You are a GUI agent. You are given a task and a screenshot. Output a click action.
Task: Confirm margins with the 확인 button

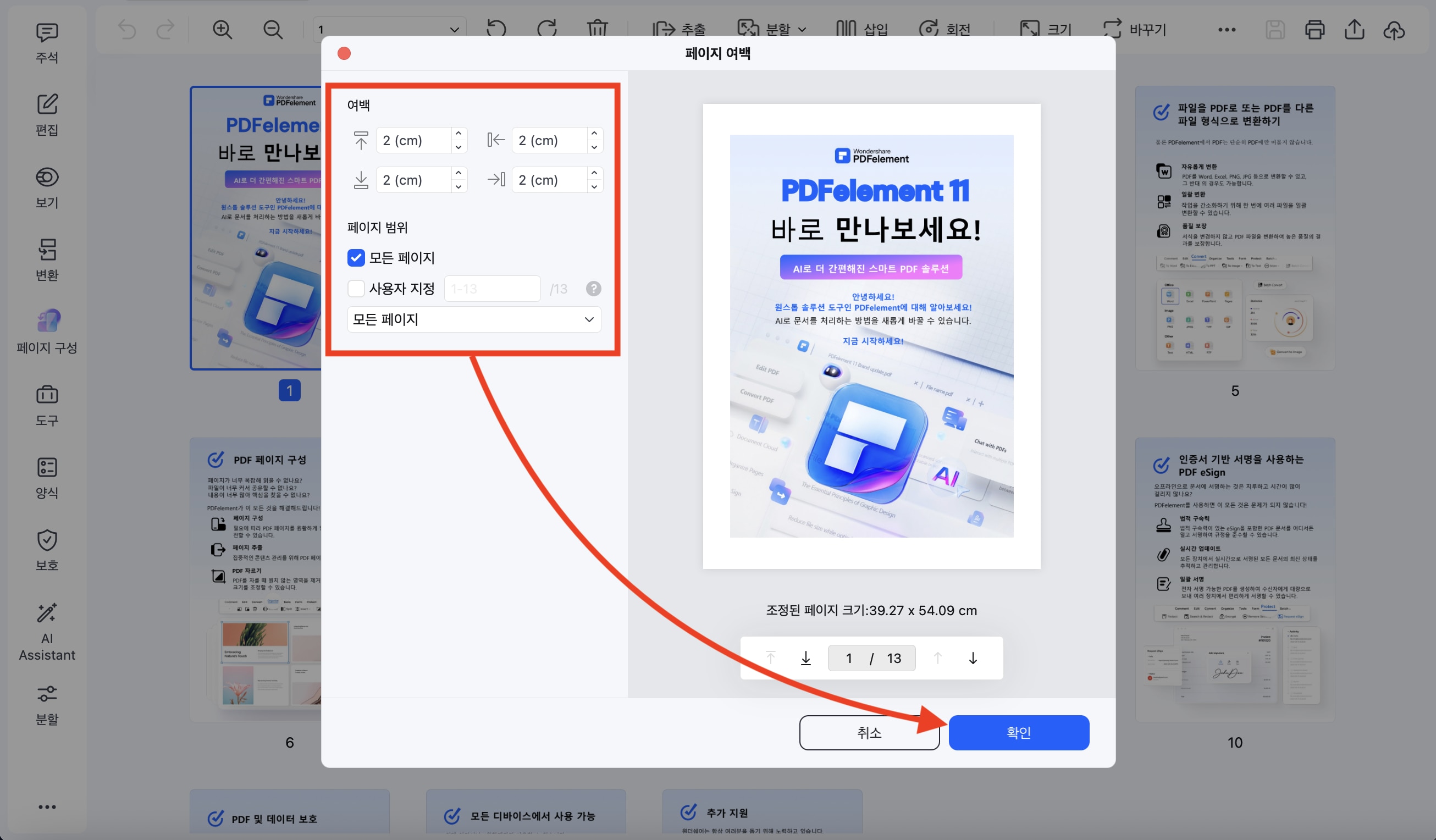click(x=1018, y=733)
